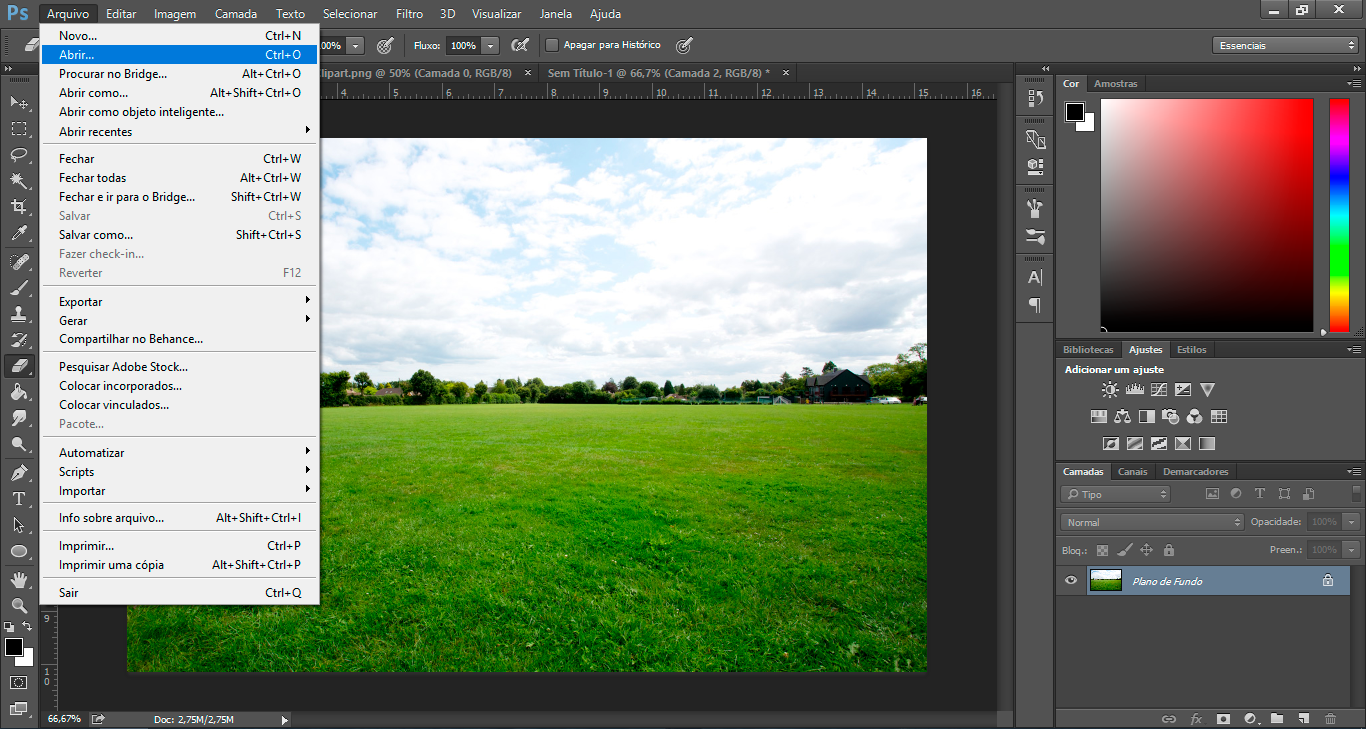
Task: Open the Normal blend mode dropdown
Action: click(1152, 522)
